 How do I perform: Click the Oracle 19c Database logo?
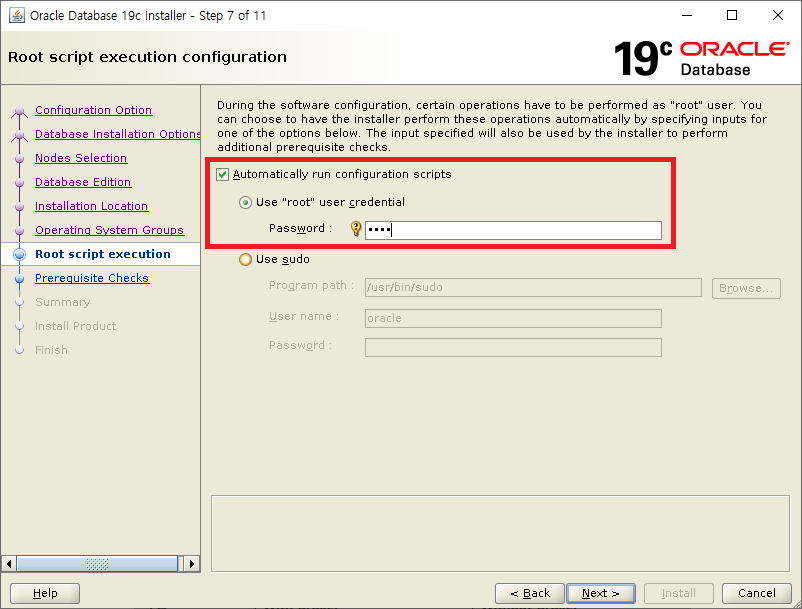tap(701, 58)
